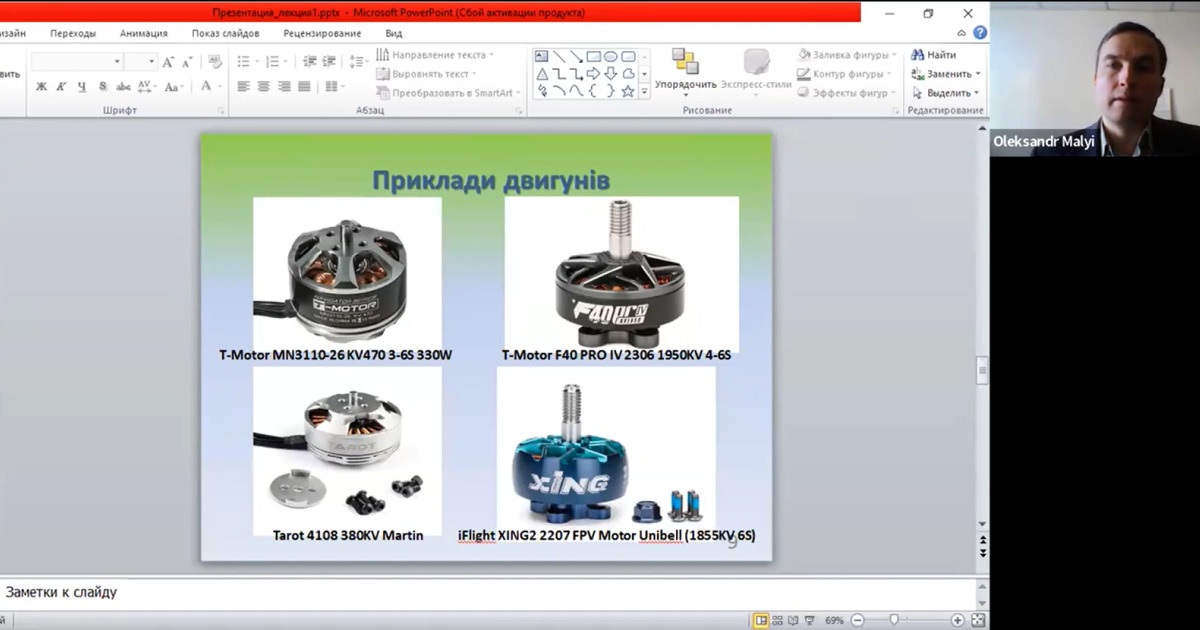Click the zoom slider handle
This screenshot has width=1200, height=630.
[x=894, y=620]
